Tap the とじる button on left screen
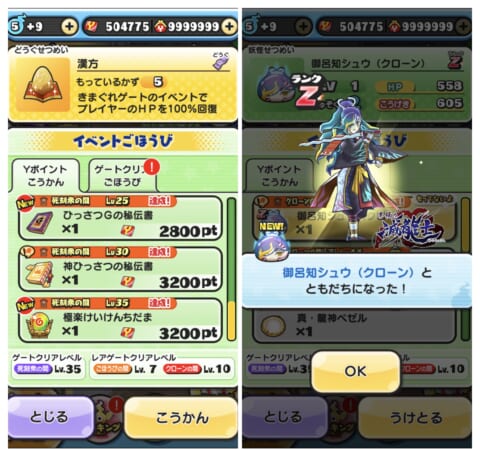 (x=49, y=417)
